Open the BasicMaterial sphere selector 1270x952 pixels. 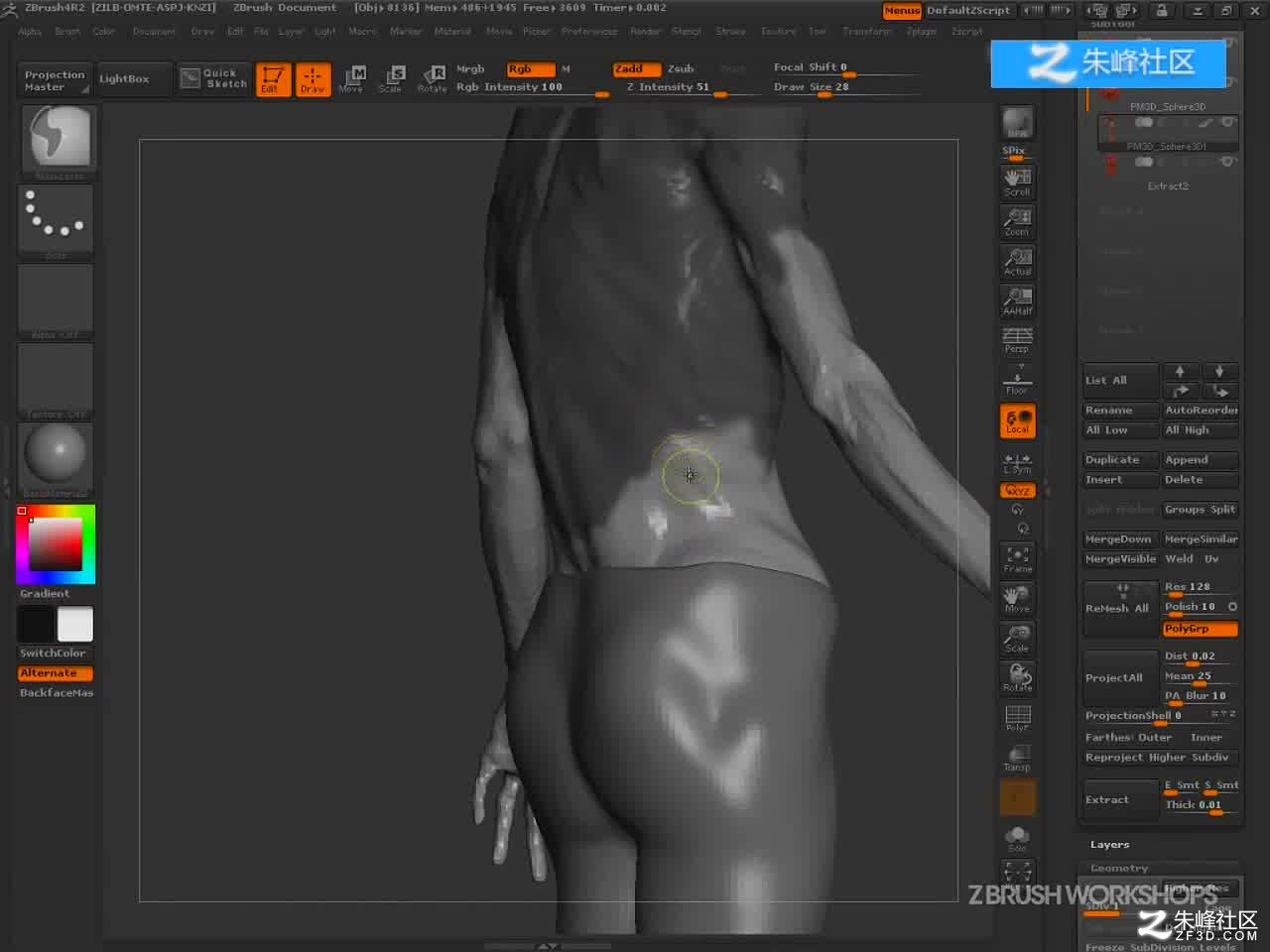pos(56,459)
